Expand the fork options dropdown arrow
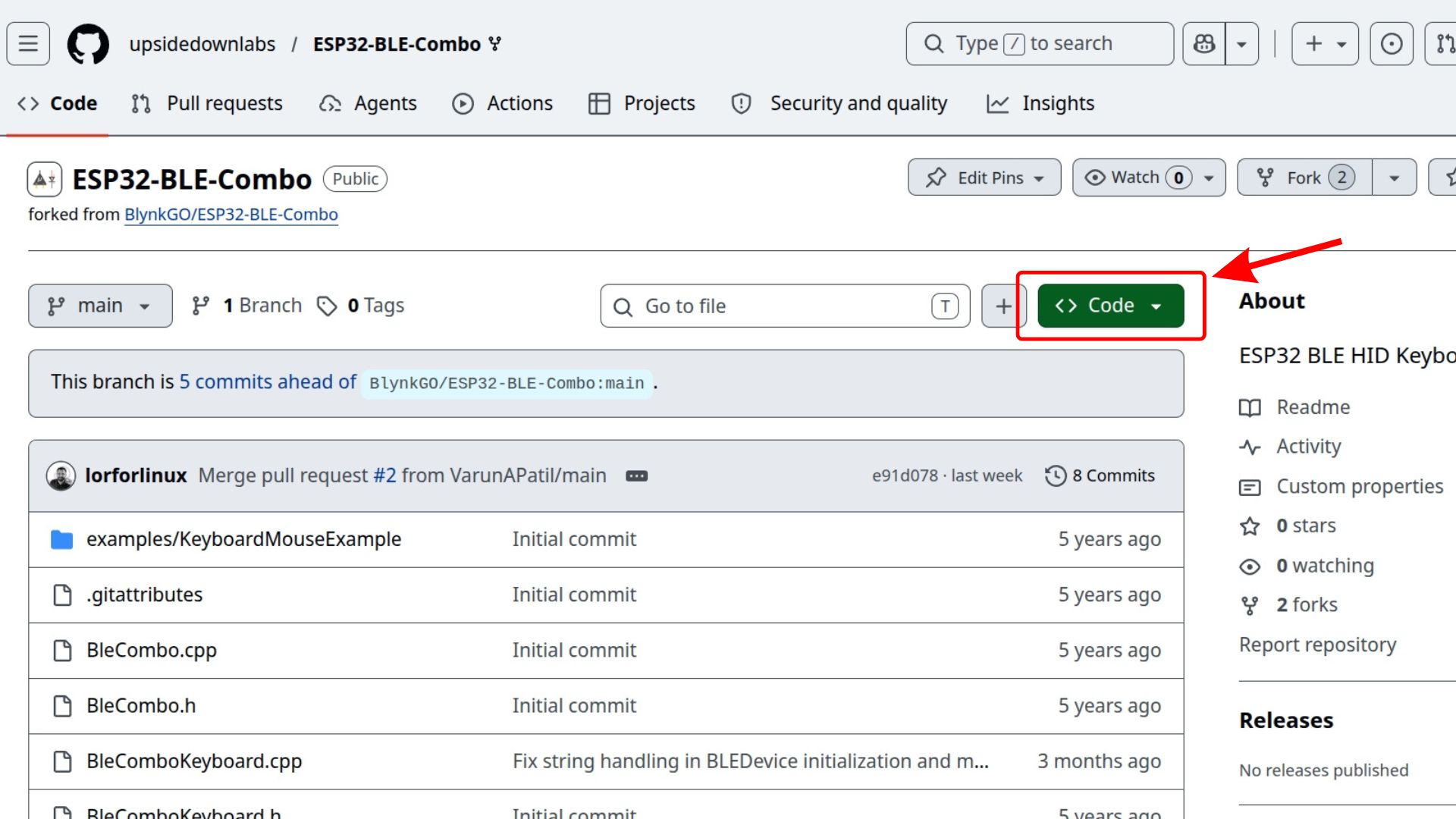The width and height of the screenshot is (1456, 819). point(1395,177)
